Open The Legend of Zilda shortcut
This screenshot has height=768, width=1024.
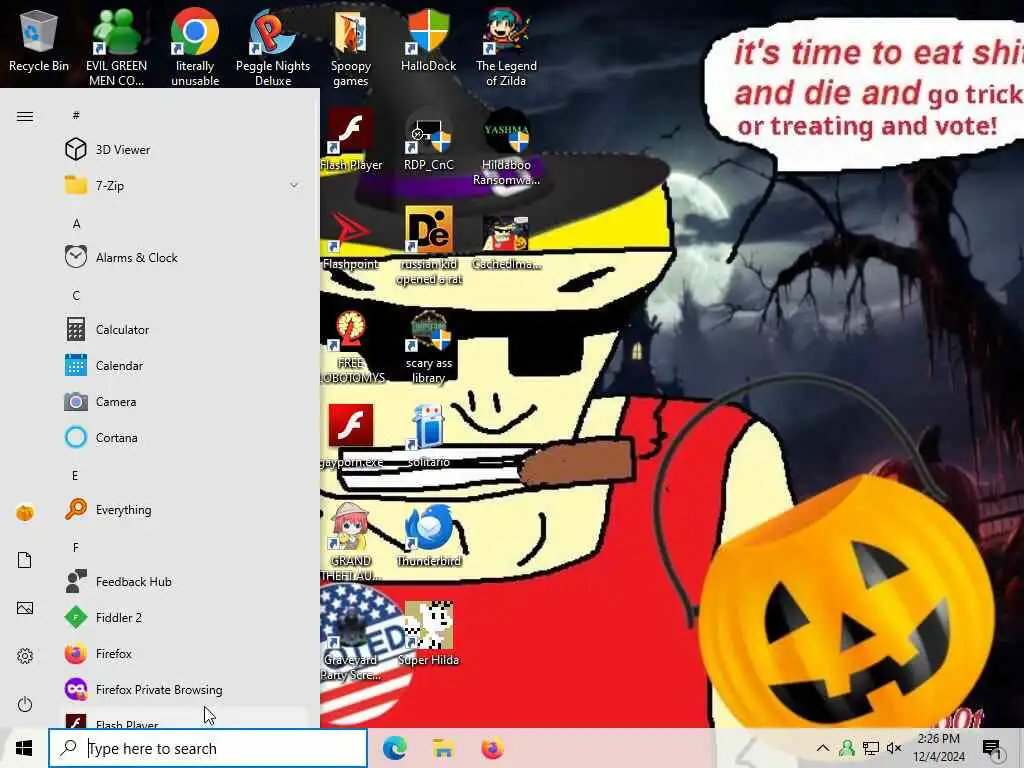pyautogui.click(x=506, y=47)
